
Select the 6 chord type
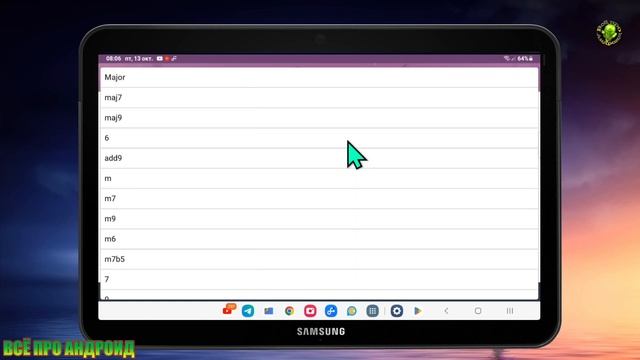click(319, 138)
